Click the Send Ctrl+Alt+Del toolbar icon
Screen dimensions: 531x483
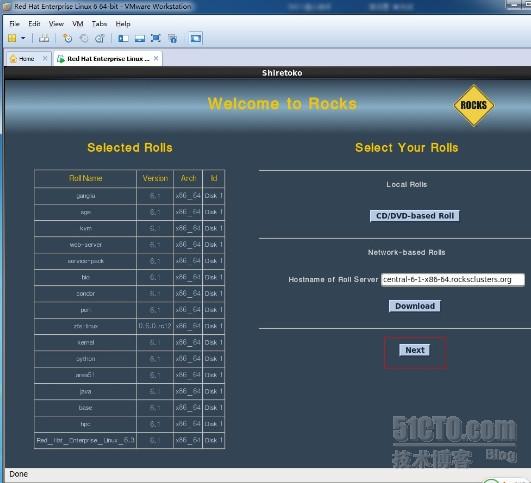(44, 38)
